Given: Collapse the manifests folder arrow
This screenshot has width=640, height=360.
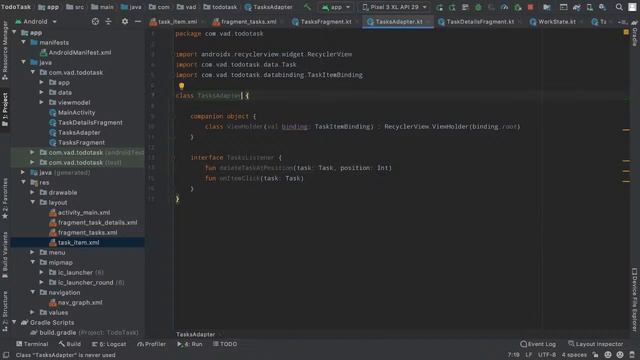Looking at the screenshot, I should 24,42.
